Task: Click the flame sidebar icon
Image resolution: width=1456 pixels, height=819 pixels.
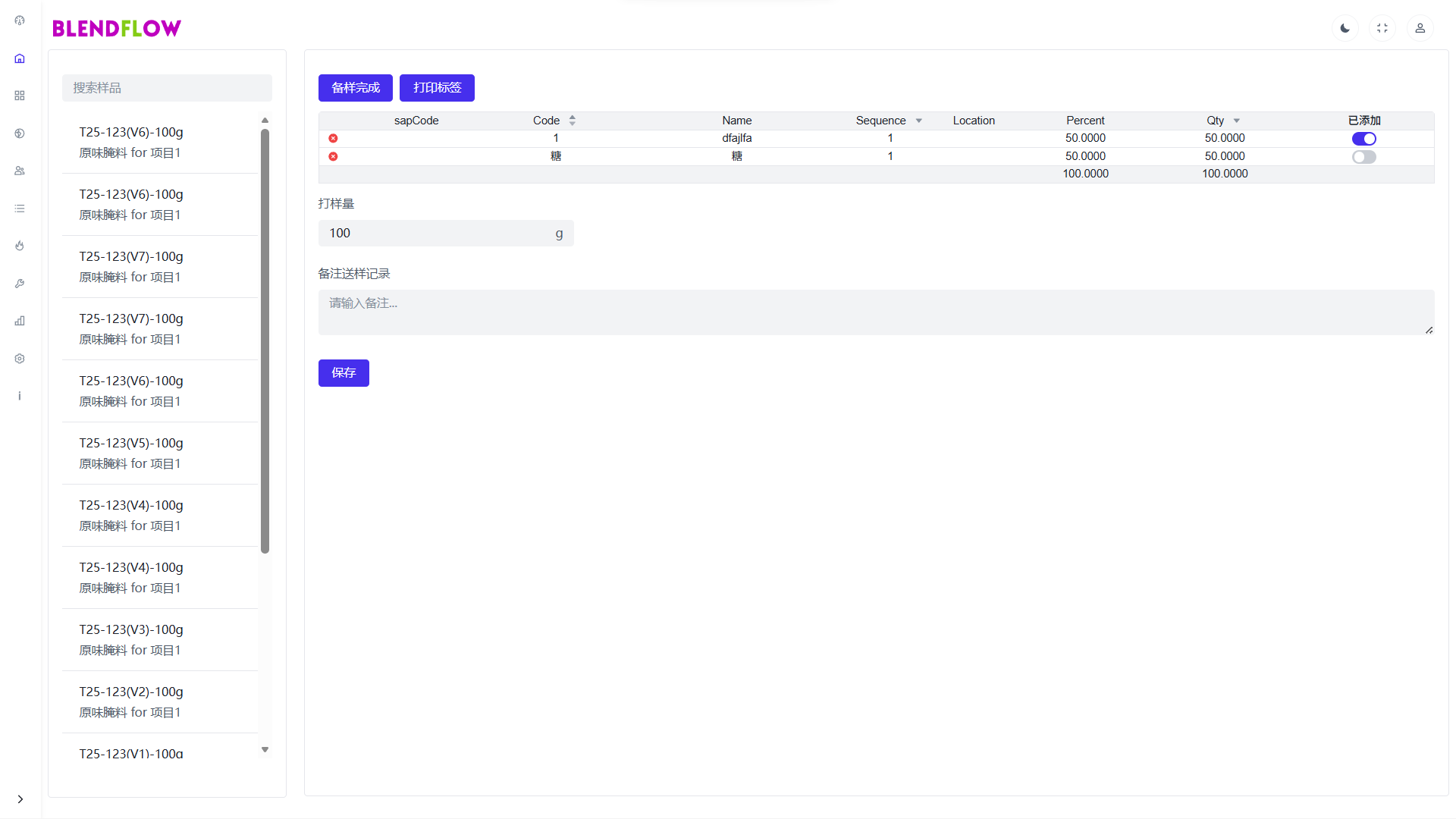Action: click(x=20, y=246)
